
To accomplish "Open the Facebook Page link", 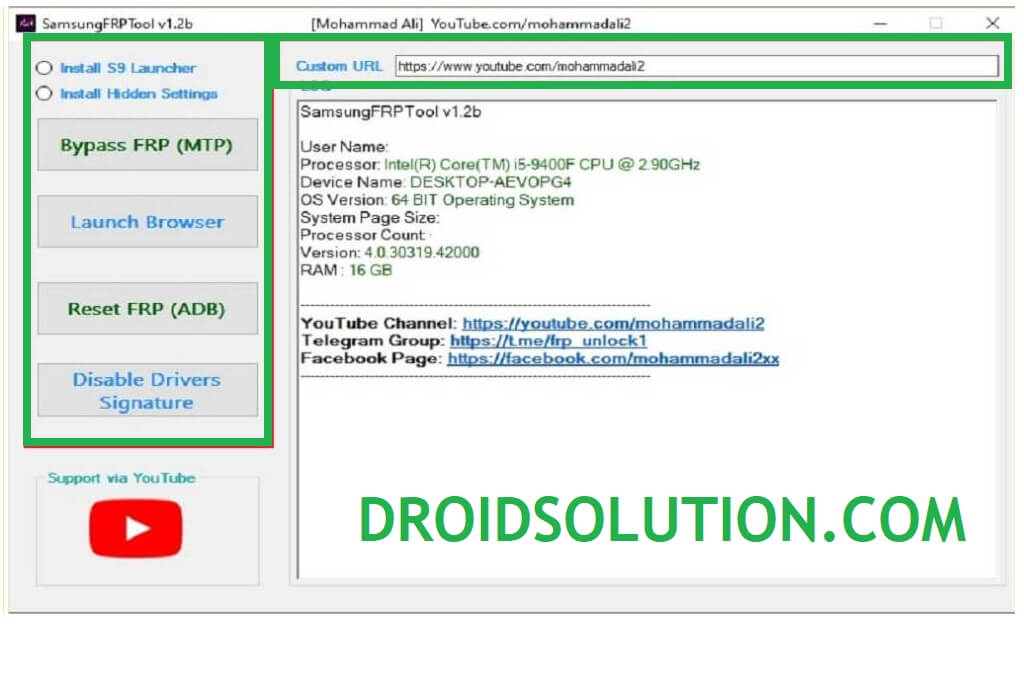I will click(x=613, y=358).
